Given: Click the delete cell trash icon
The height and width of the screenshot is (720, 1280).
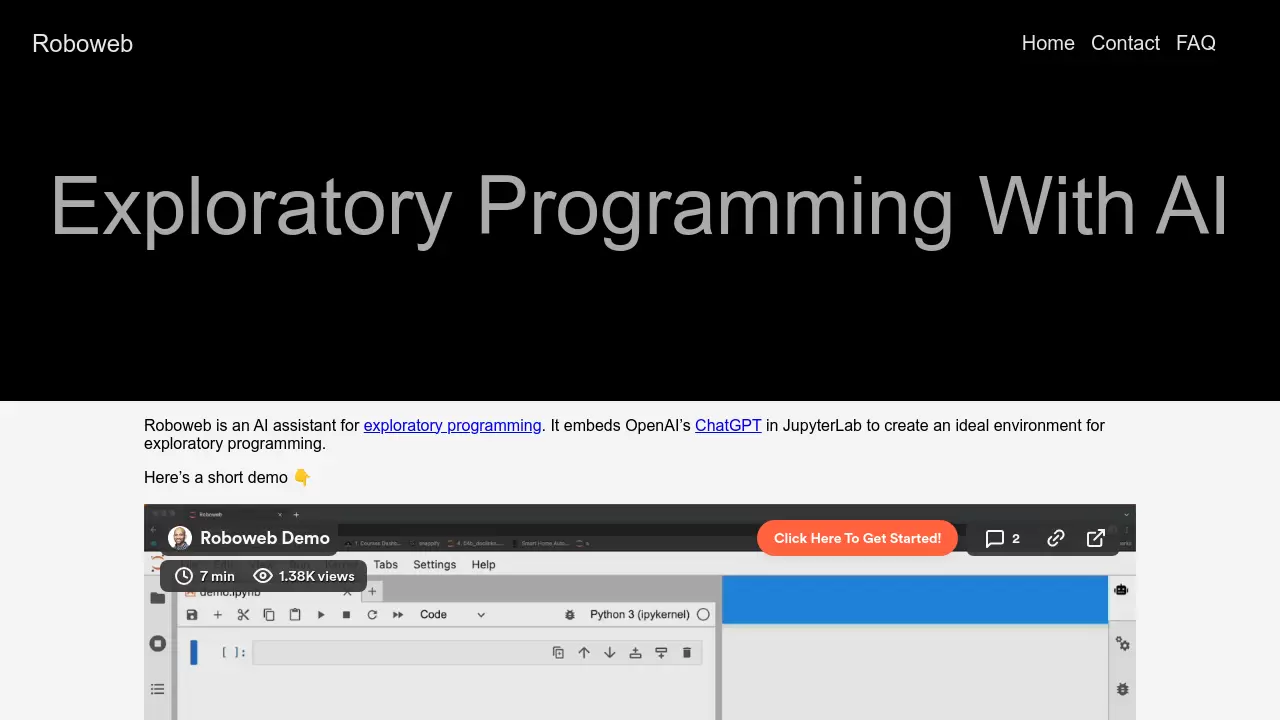Looking at the screenshot, I should pyautogui.click(x=687, y=652).
